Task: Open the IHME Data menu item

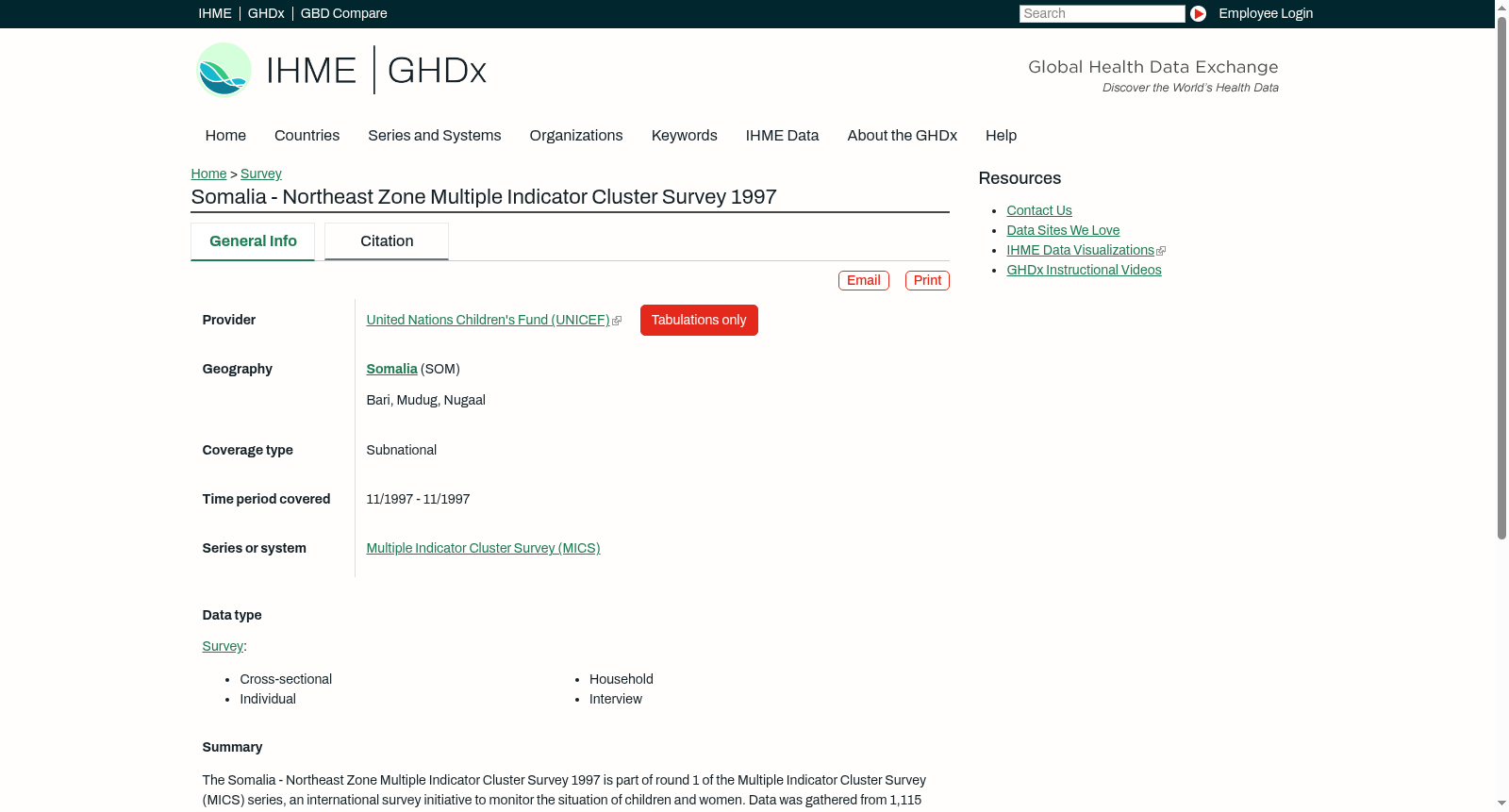Action: pyautogui.click(x=782, y=135)
